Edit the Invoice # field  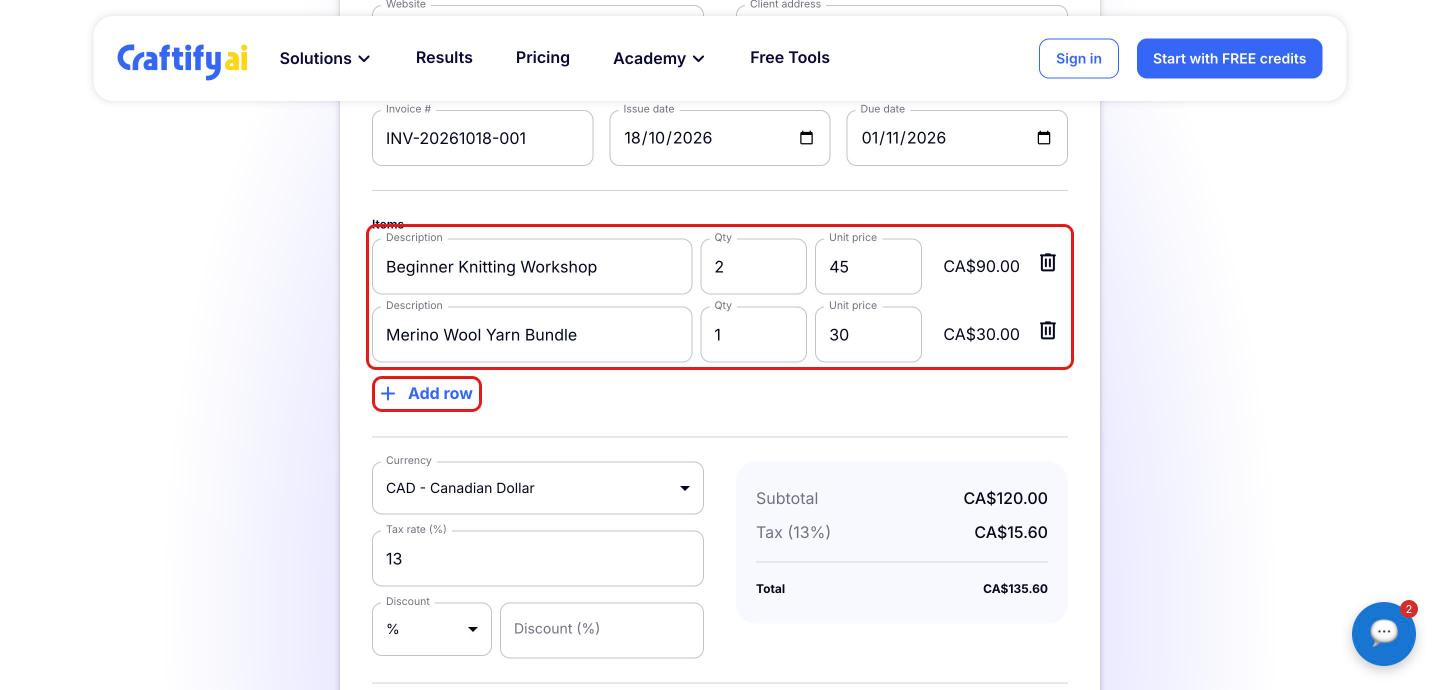pos(482,138)
